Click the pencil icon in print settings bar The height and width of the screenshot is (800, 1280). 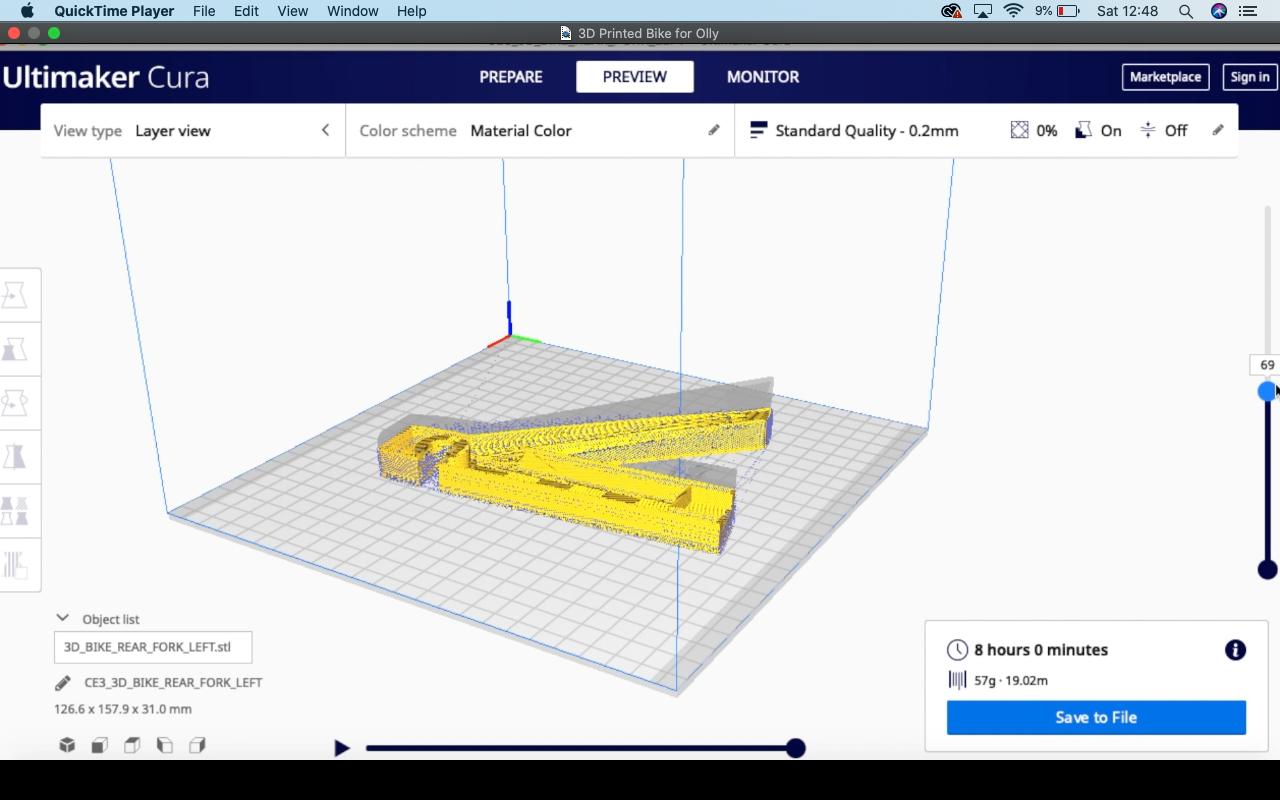(1218, 130)
